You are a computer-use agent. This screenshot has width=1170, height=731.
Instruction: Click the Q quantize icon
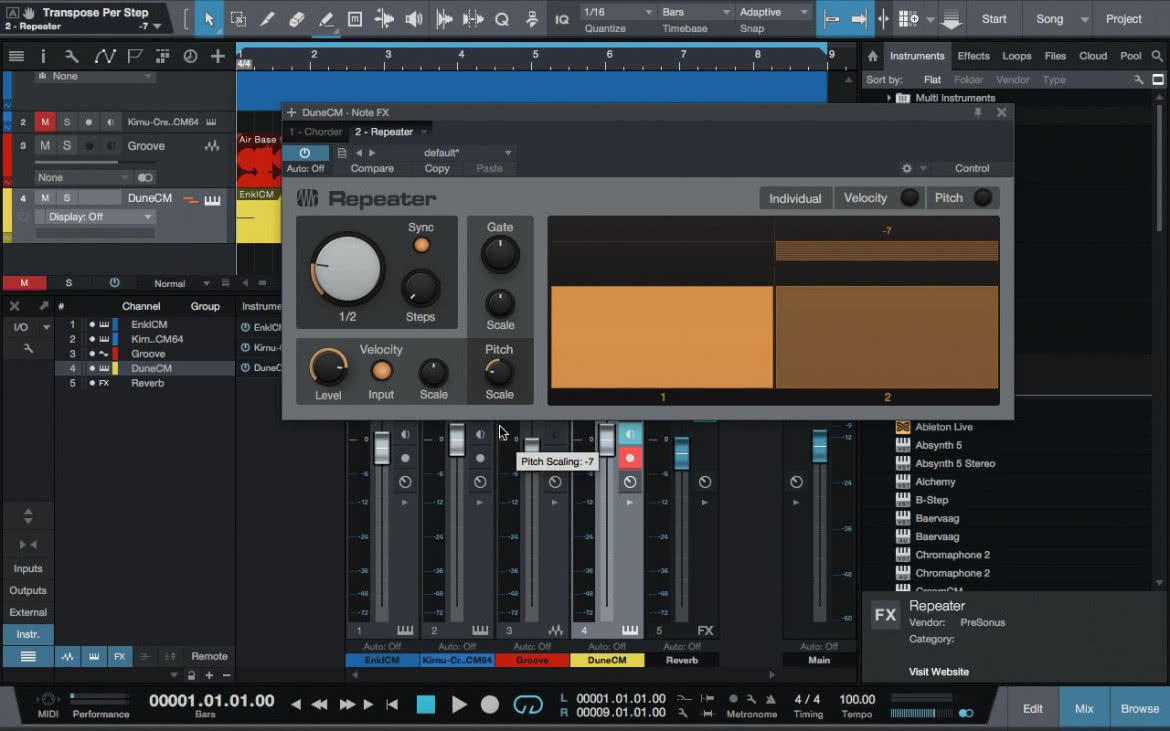pos(502,19)
